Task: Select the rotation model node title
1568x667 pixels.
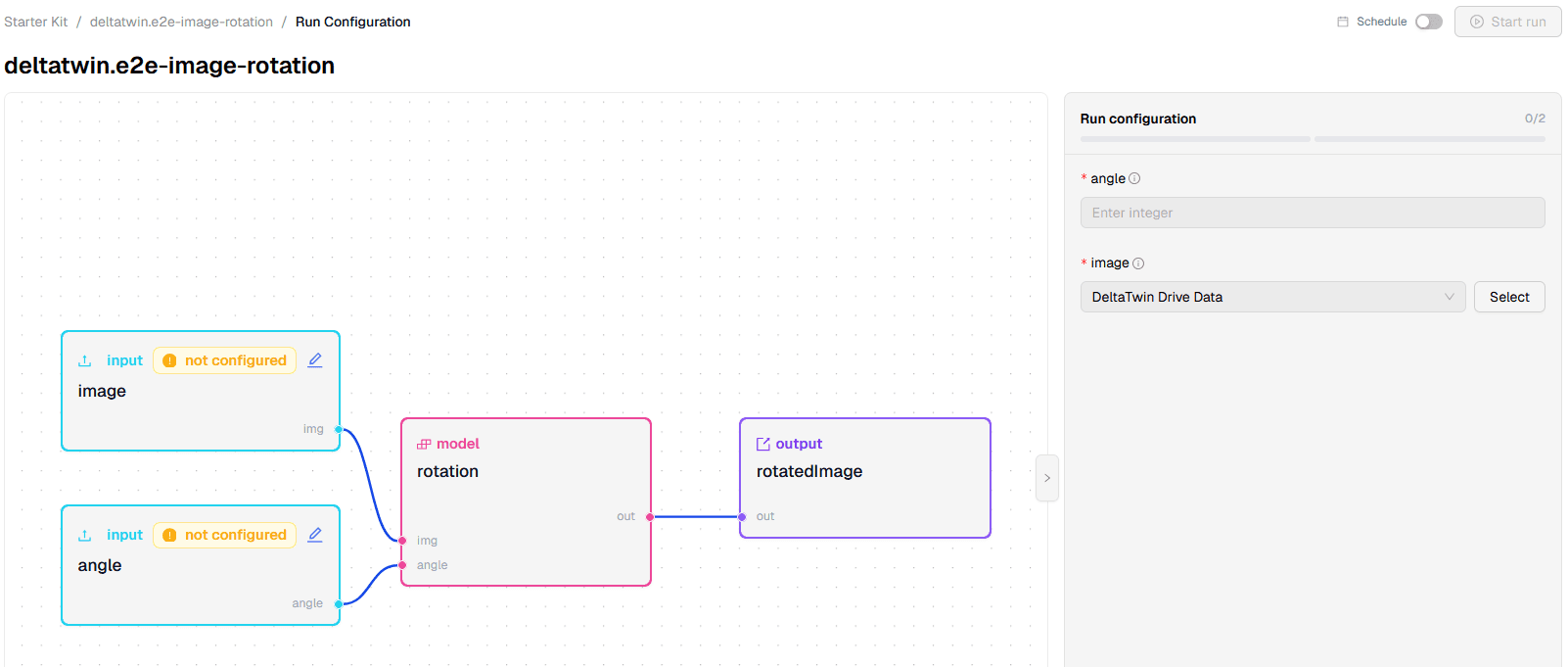Action: click(447, 471)
